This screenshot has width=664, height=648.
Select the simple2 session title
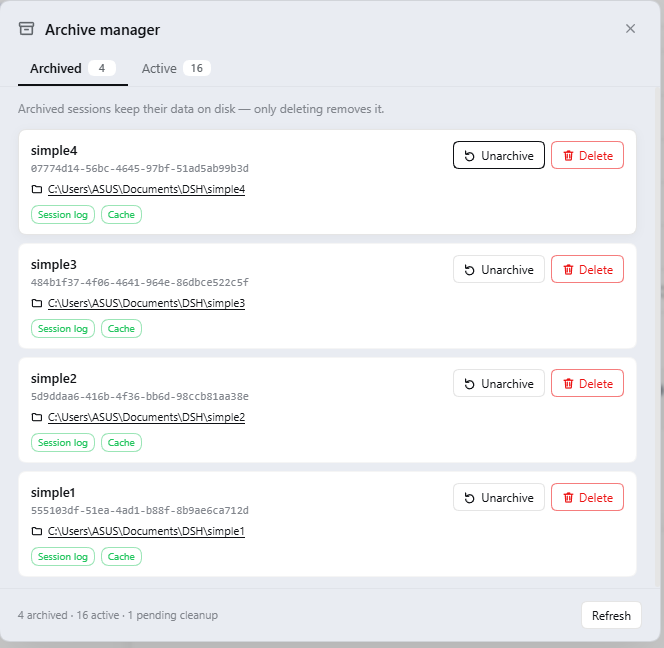(54, 379)
